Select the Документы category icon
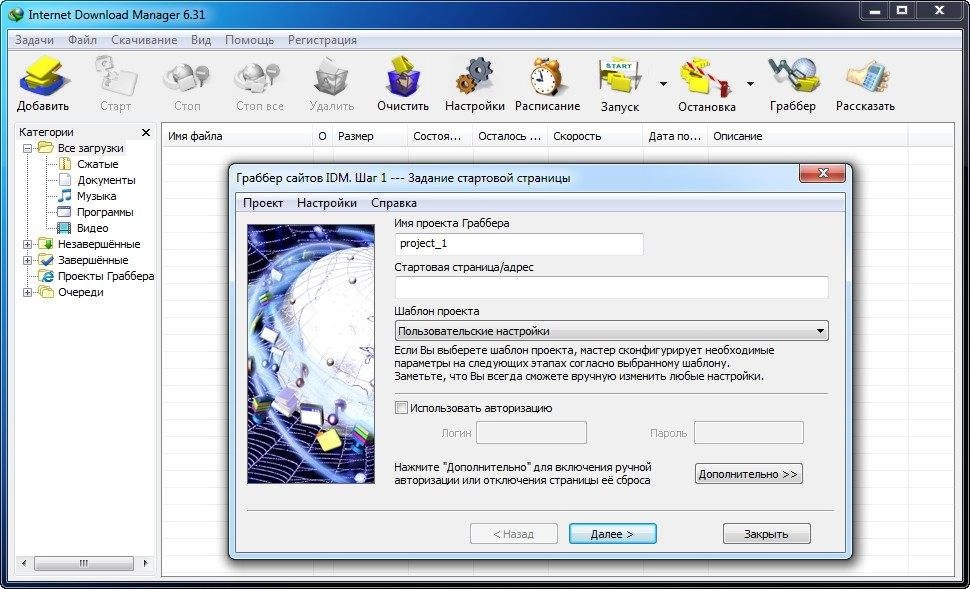The width and height of the screenshot is (970, 589). tap(65, 180)
